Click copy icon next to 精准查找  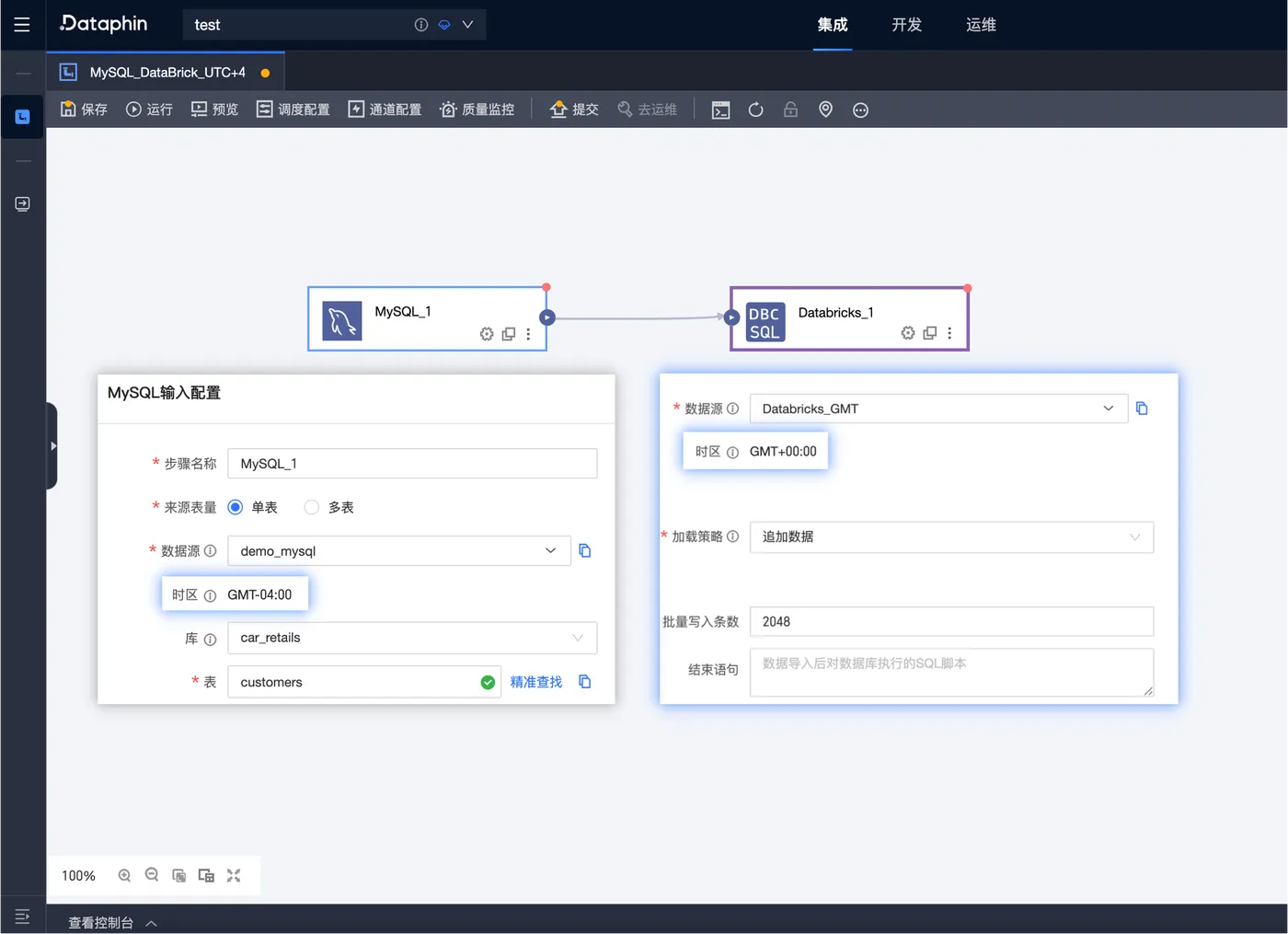coord(585,682)
